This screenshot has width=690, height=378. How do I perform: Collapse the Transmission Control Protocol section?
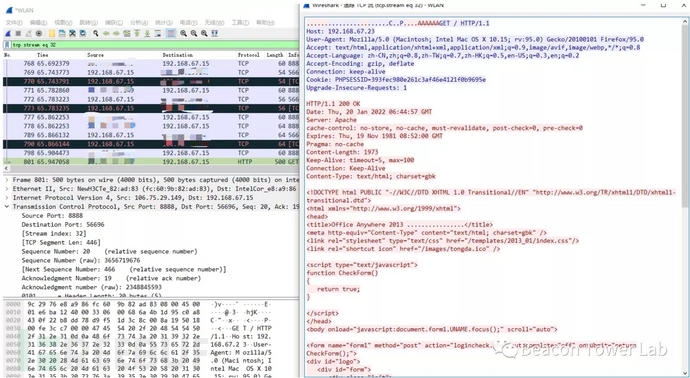click(7, 207)
